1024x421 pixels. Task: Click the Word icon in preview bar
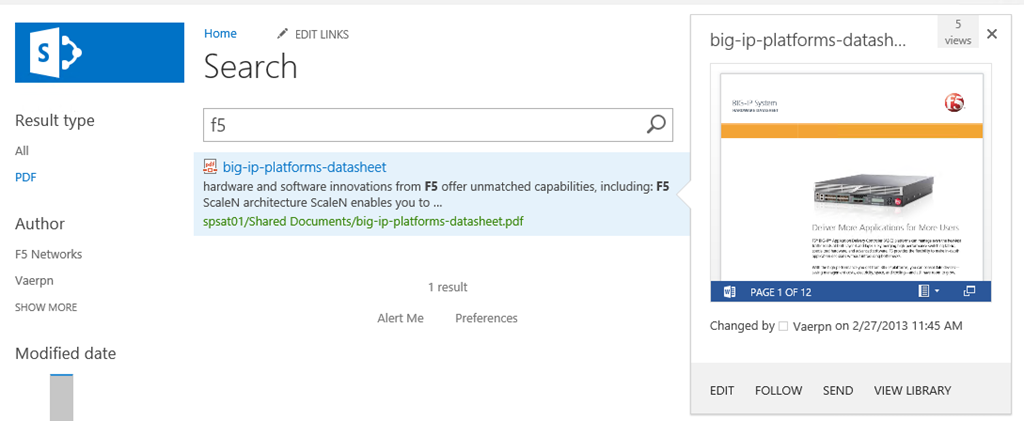[x=729, y=292]
